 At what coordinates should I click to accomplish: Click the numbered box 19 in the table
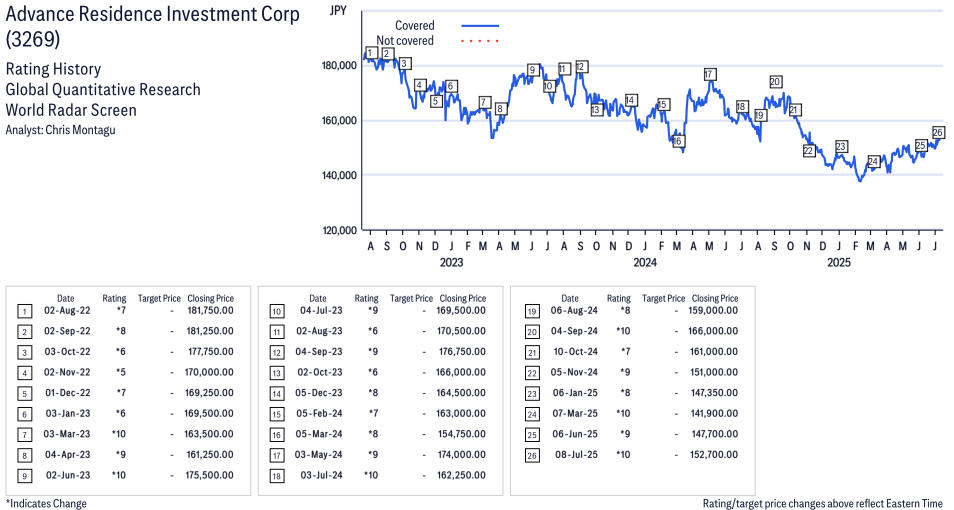pyautogui.click(x=532, y=312)
